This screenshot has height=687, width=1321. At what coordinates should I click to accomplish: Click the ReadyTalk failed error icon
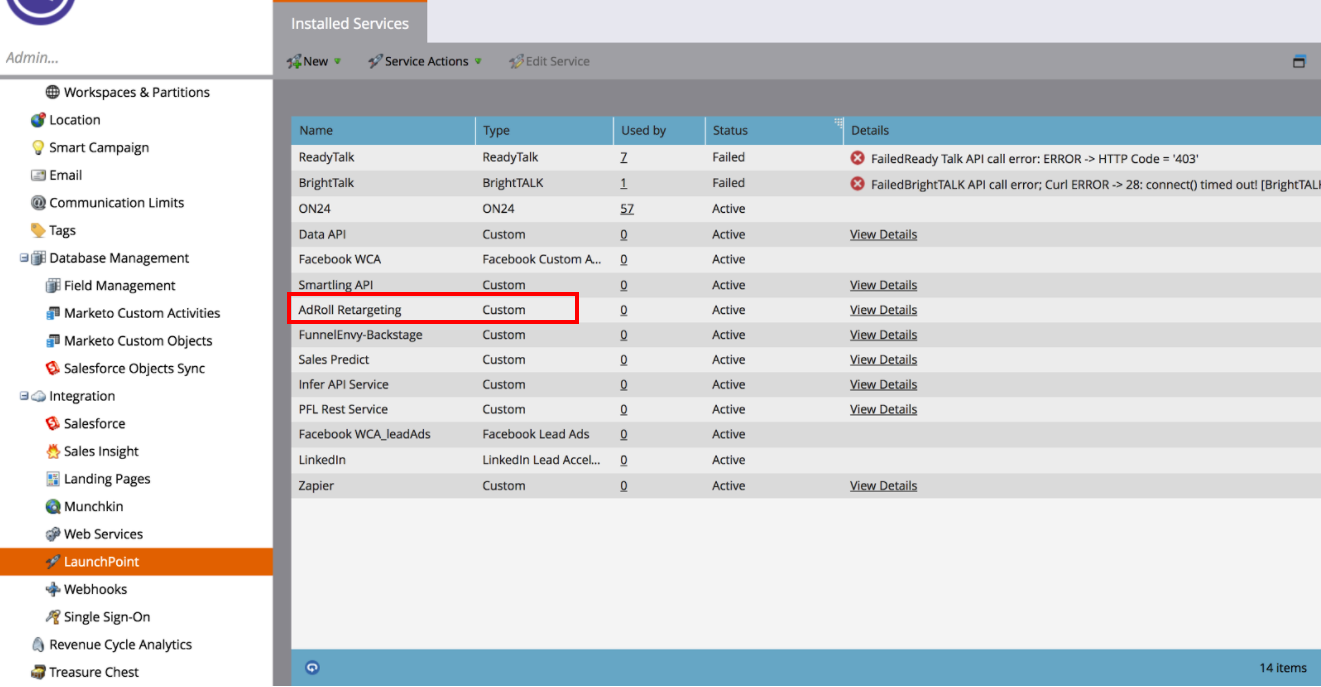pyautogui.click(x=857, y=158)
